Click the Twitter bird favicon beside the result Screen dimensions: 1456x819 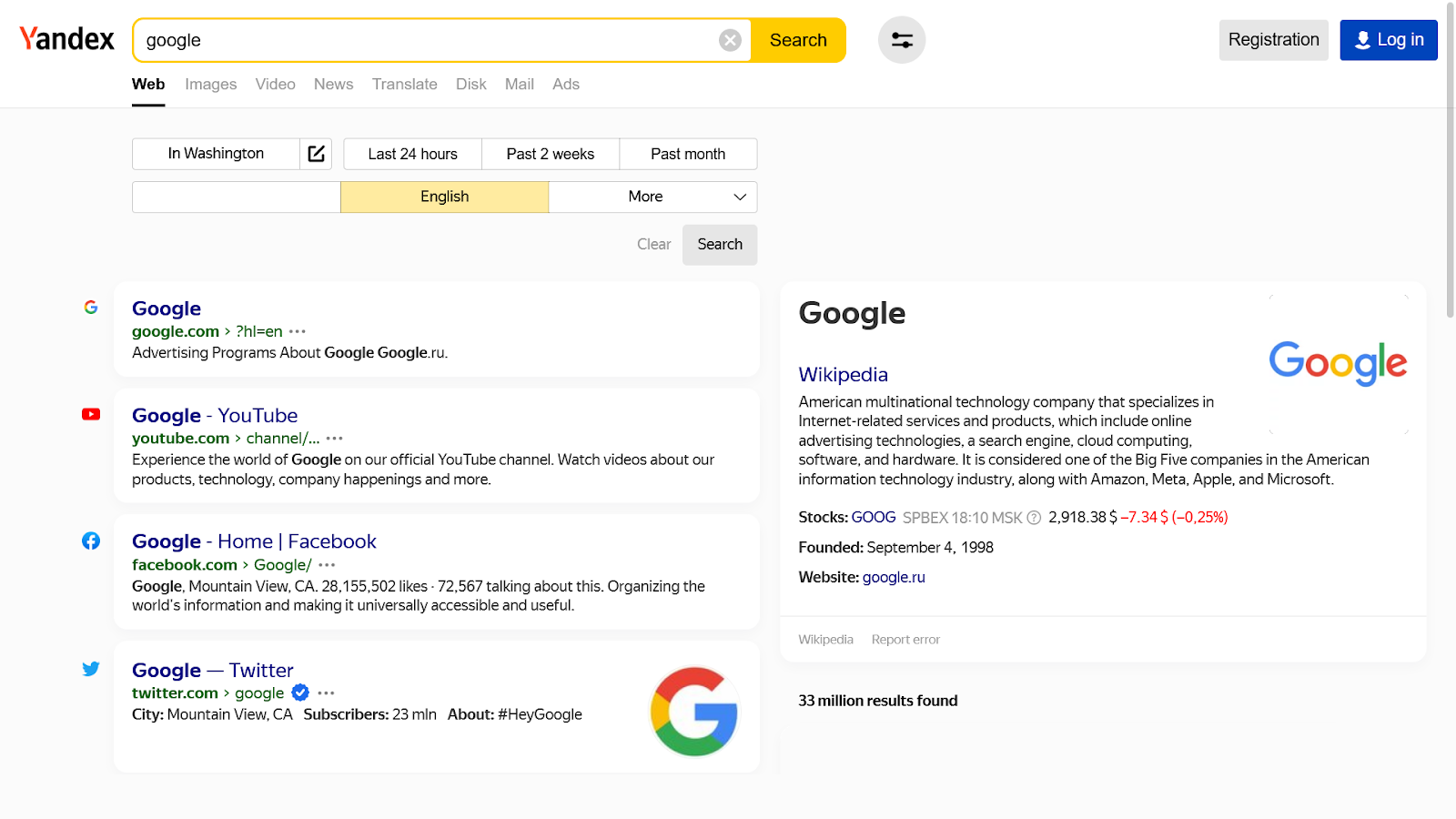pos(91,669)
